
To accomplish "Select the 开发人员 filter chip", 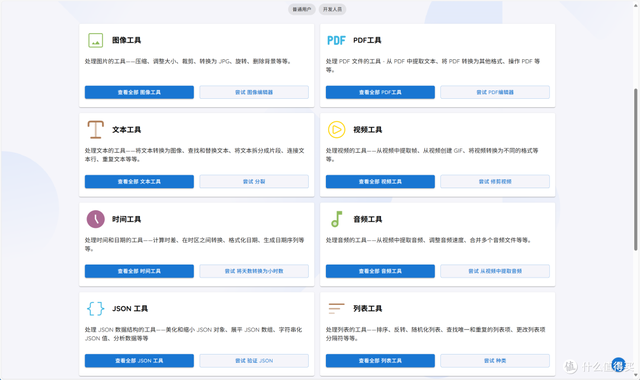I will point(333,9).
